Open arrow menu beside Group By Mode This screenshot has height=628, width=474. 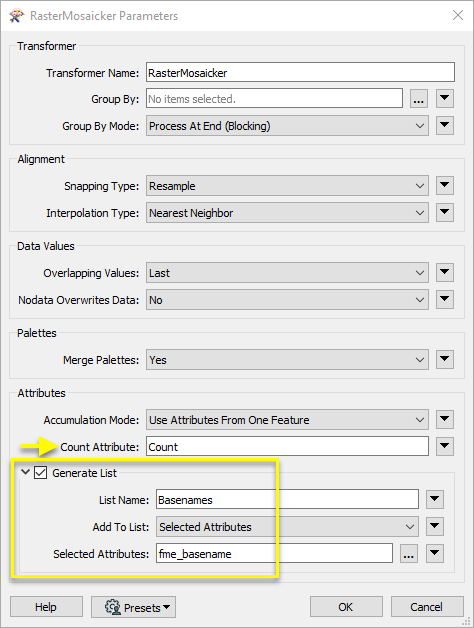point(445,125)
